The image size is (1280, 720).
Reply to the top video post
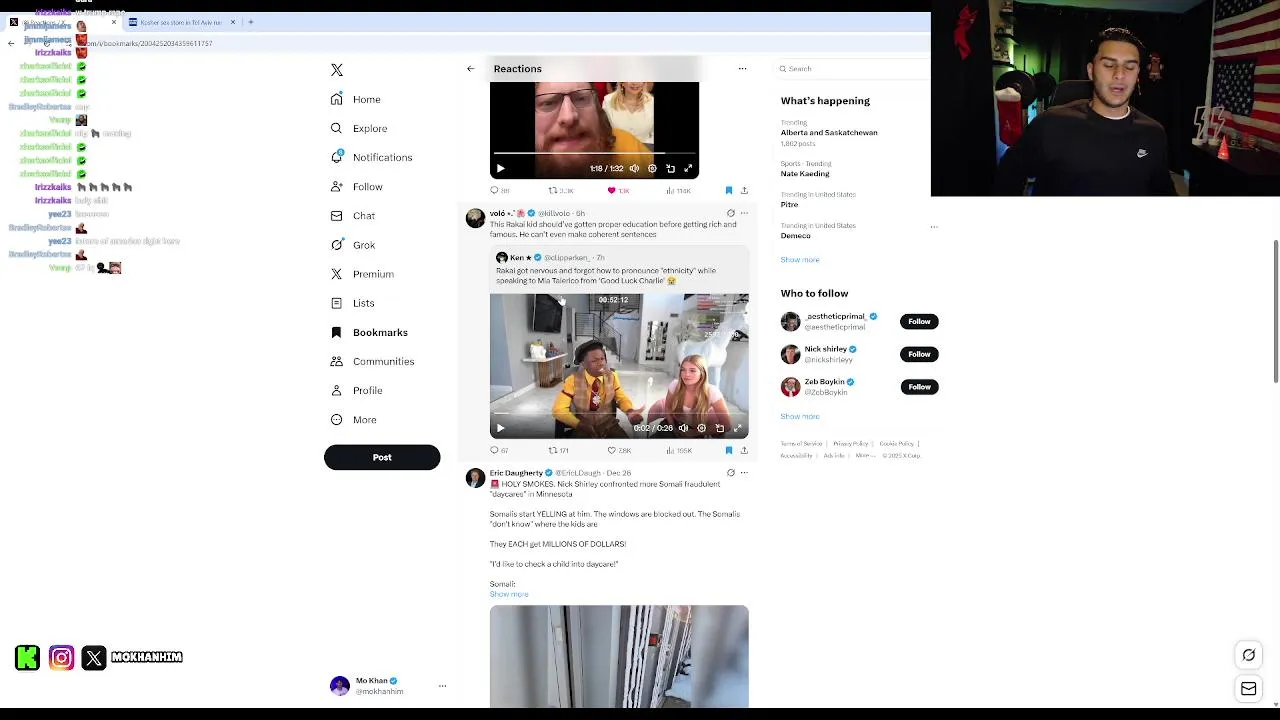click(499, 190)
